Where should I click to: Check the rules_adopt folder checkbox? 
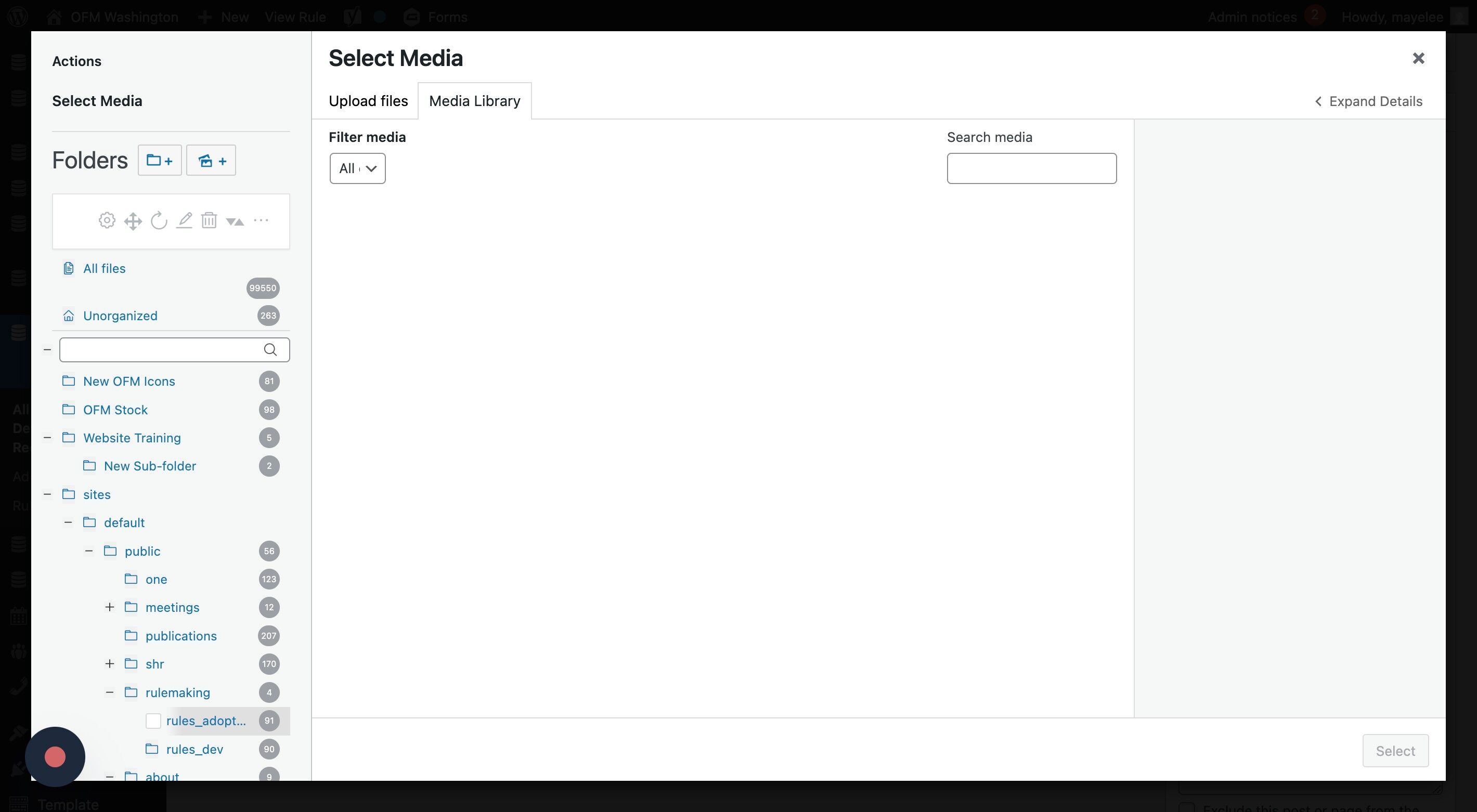pos(153,721)
